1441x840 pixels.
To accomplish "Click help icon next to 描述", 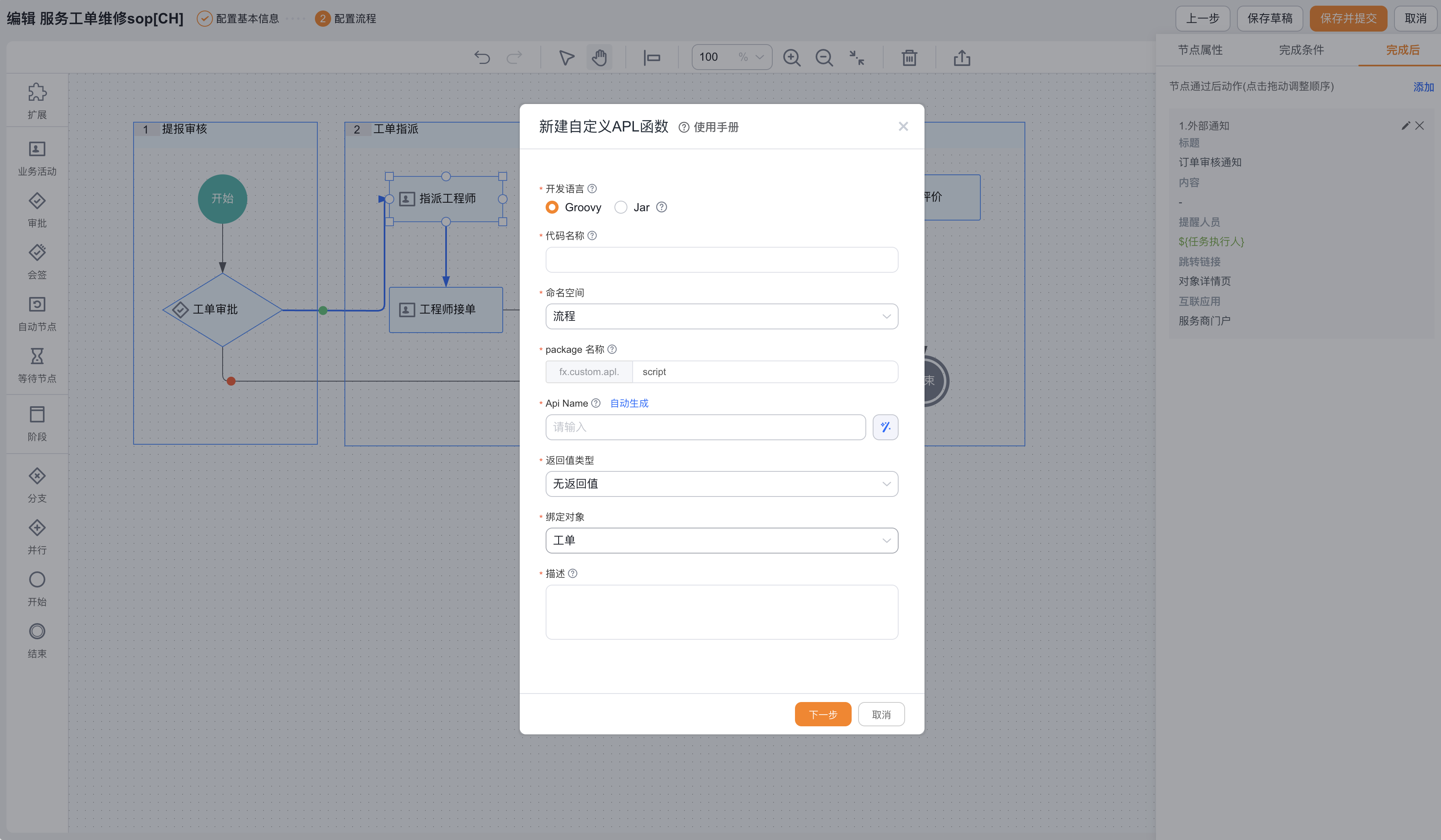I will (x=572, y=573).
